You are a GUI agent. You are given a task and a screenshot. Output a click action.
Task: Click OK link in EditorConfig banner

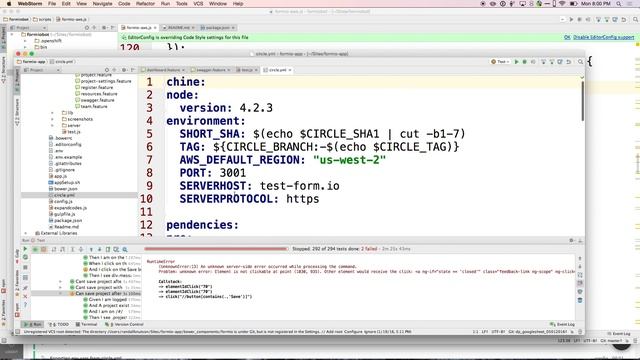pos(567,37)
